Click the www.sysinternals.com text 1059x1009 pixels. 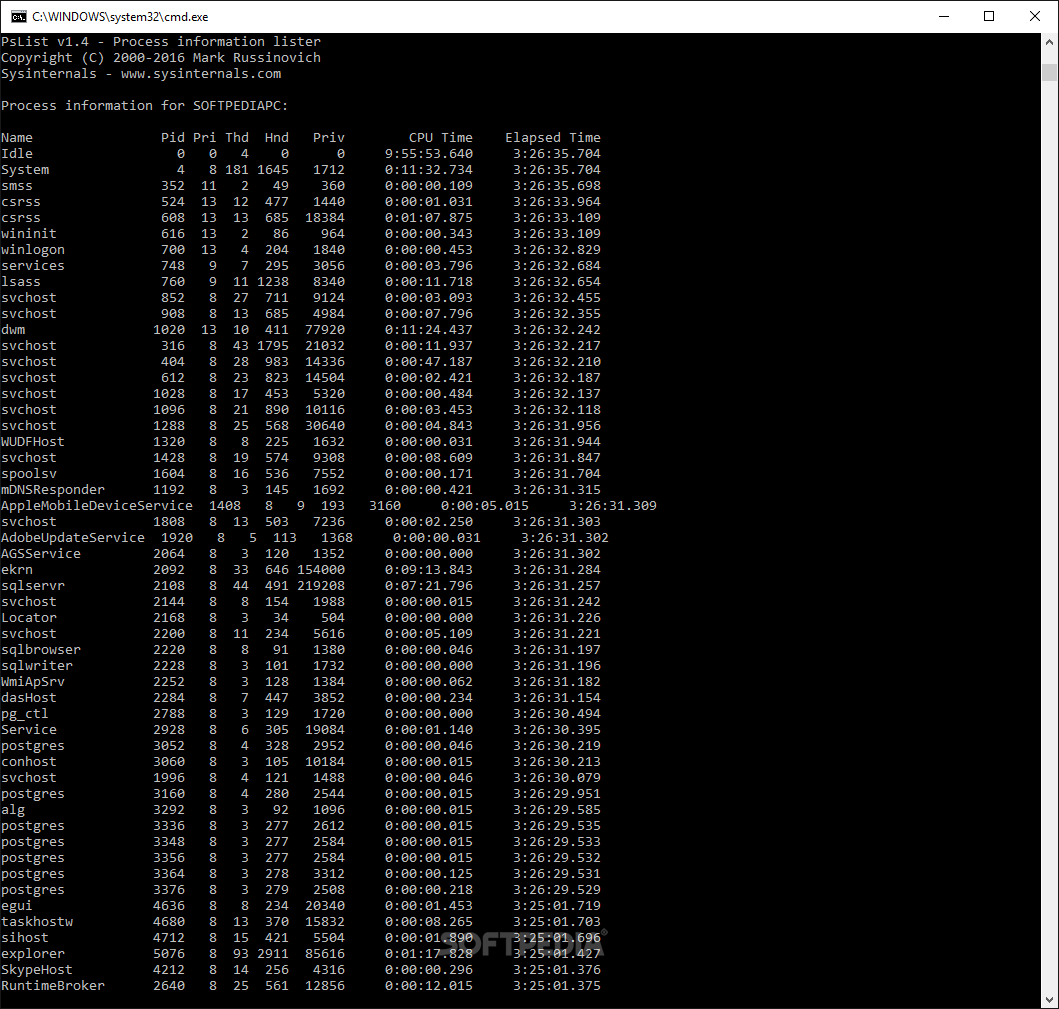tap(201, 74)
